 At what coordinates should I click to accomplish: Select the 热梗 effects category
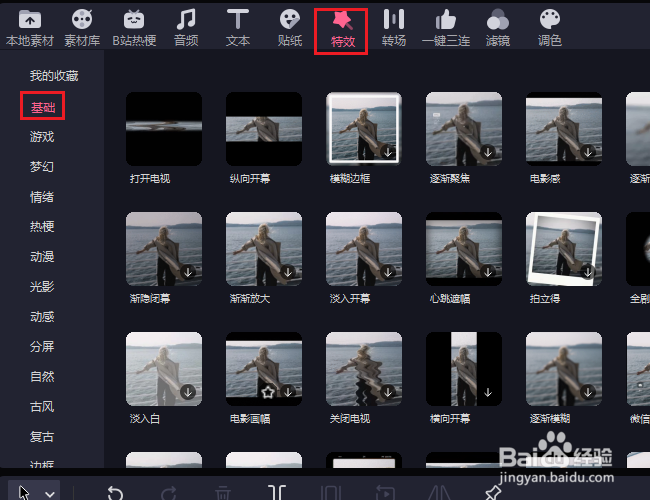pyautogui.click(x=42, y=226)
